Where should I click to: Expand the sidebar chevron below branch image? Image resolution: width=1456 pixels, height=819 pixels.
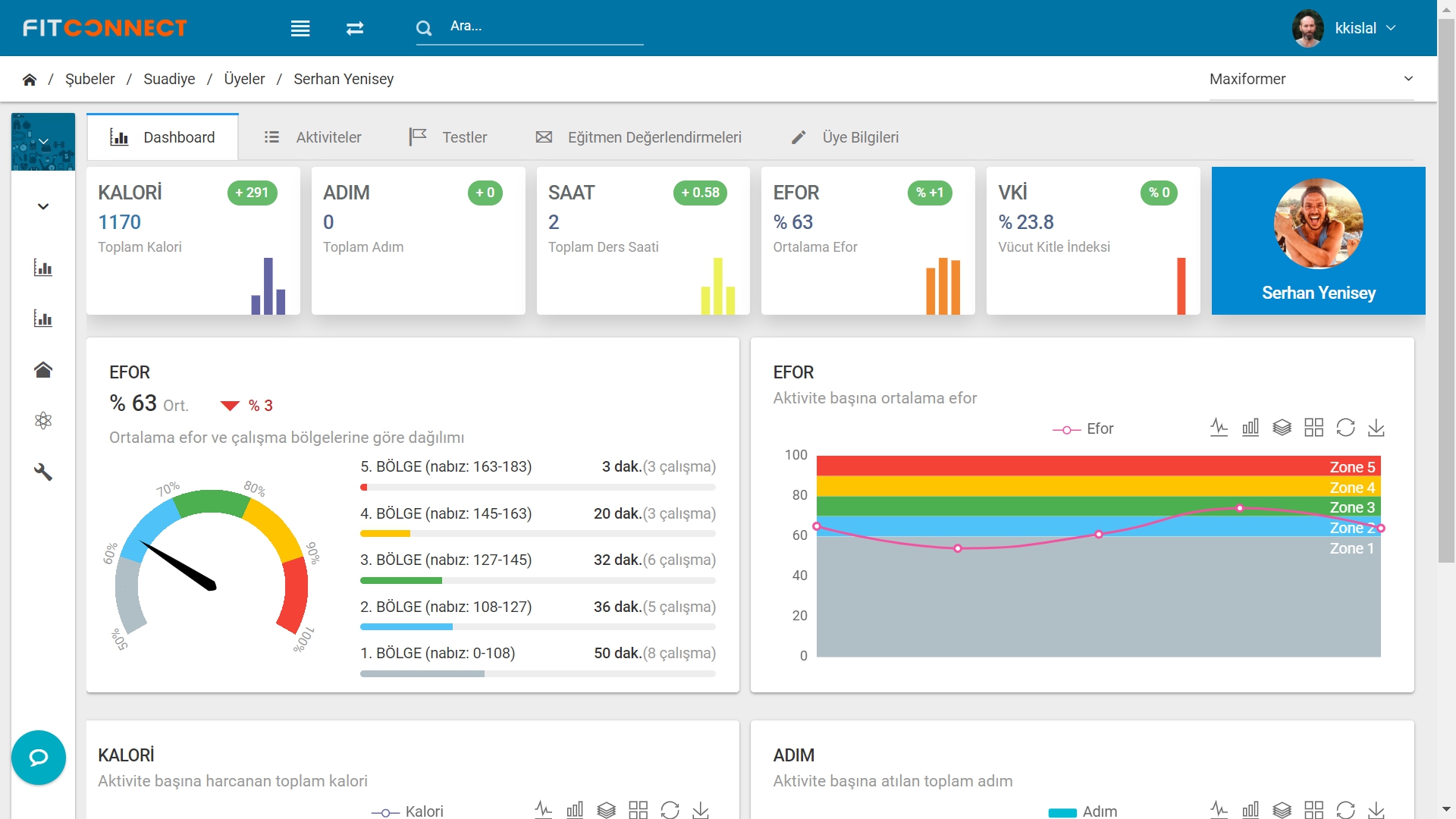pyautogui.click(x=43, y=206)
